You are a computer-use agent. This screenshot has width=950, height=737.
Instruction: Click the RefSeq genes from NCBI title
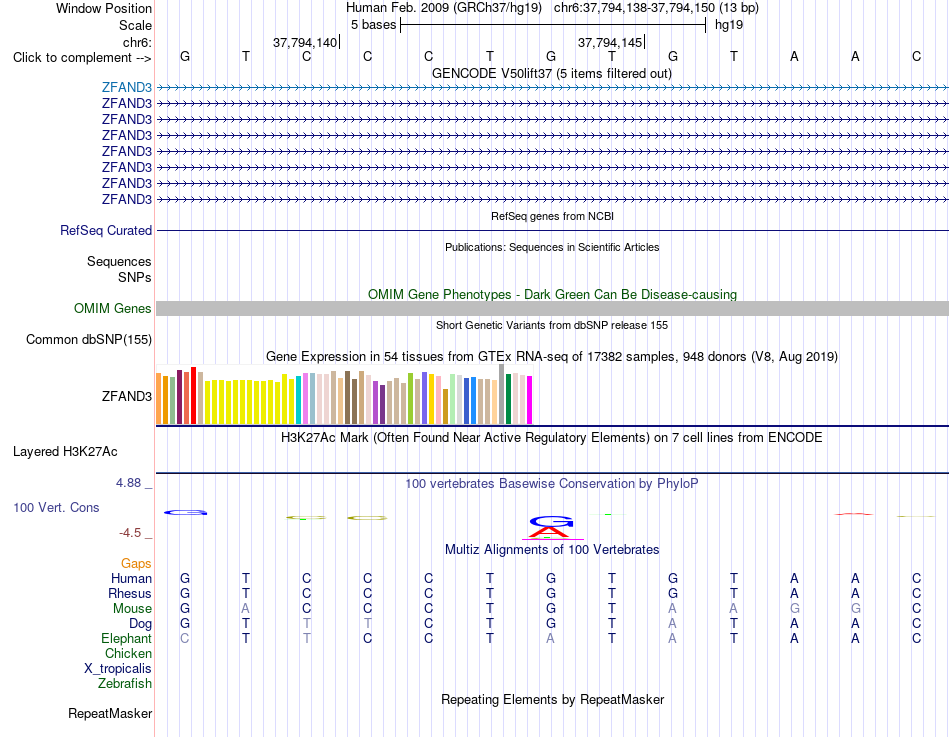[x=552, y=216]
